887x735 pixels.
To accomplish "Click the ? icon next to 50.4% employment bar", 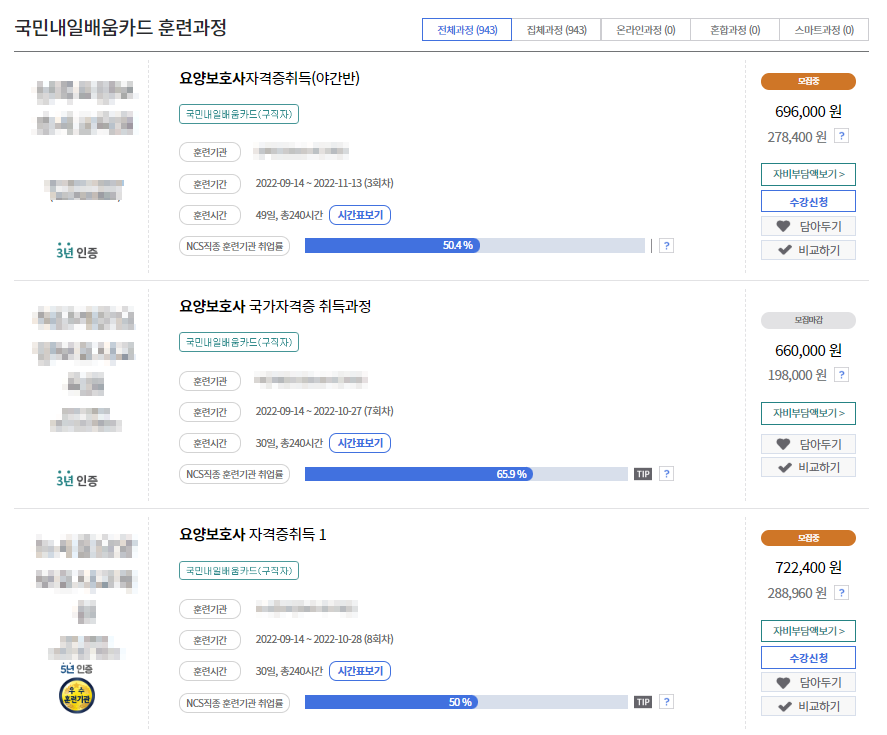I will 666,244.
